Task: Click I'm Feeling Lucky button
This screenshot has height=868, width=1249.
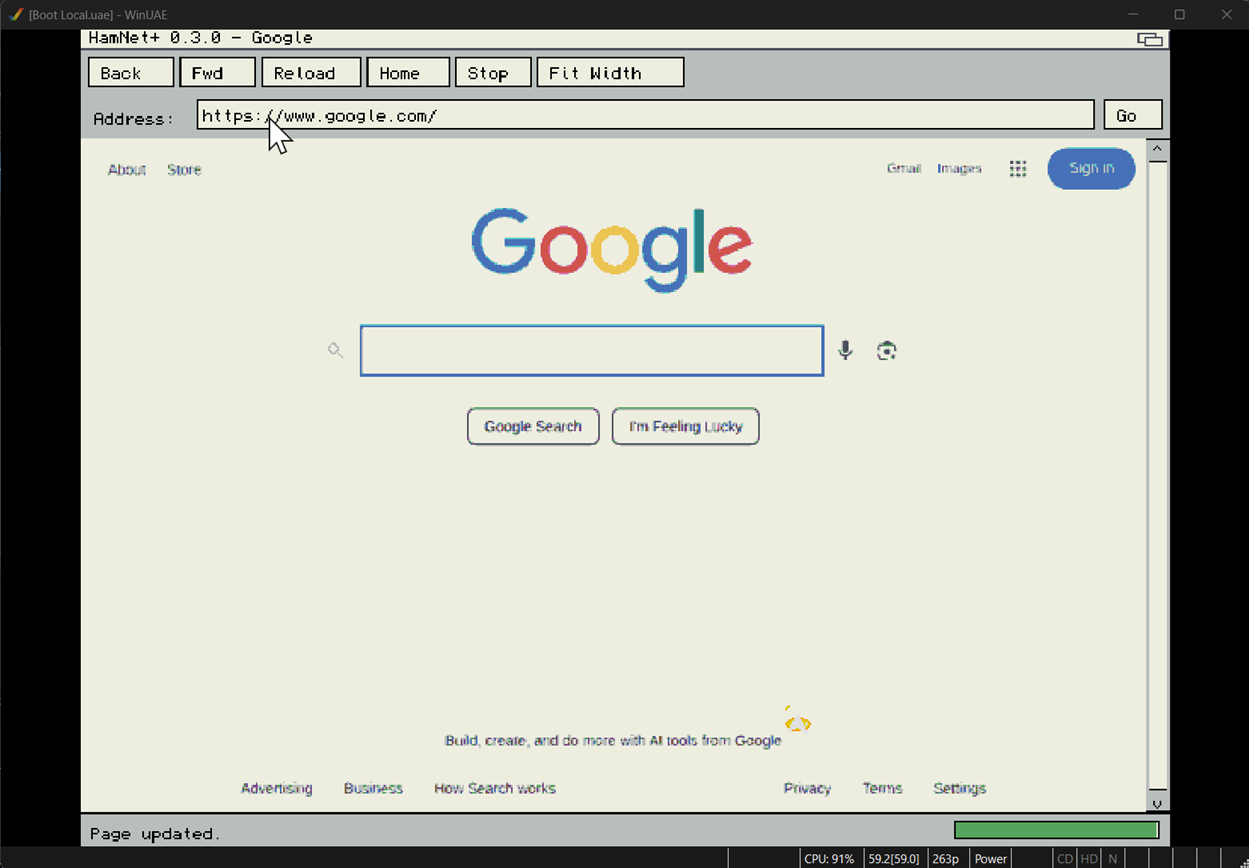Action: 686,426
